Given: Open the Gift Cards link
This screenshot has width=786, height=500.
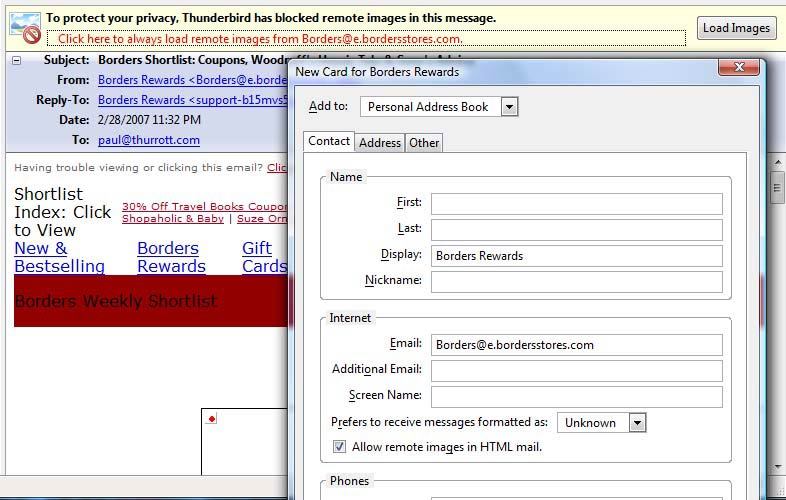Looking at the screenshot, I should 264,257.
